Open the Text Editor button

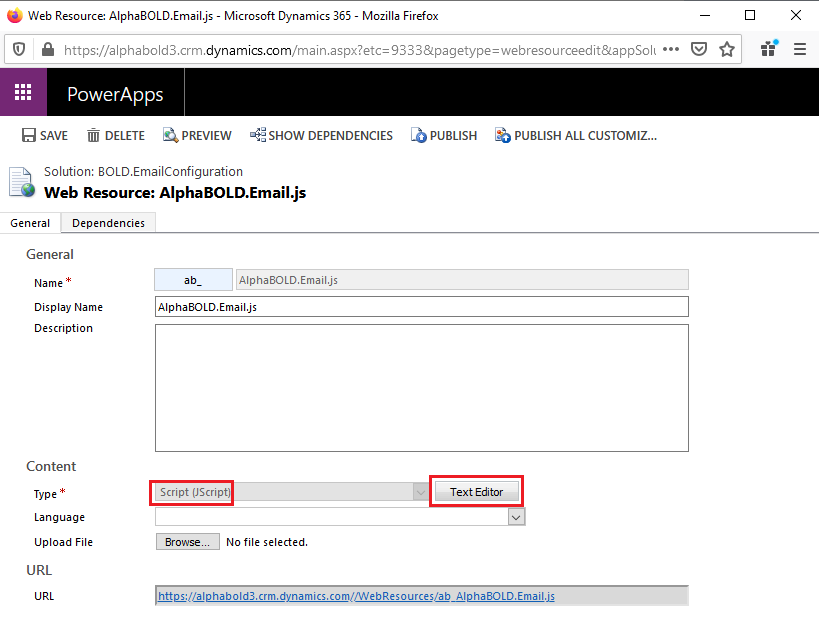[x=476, y=492]
